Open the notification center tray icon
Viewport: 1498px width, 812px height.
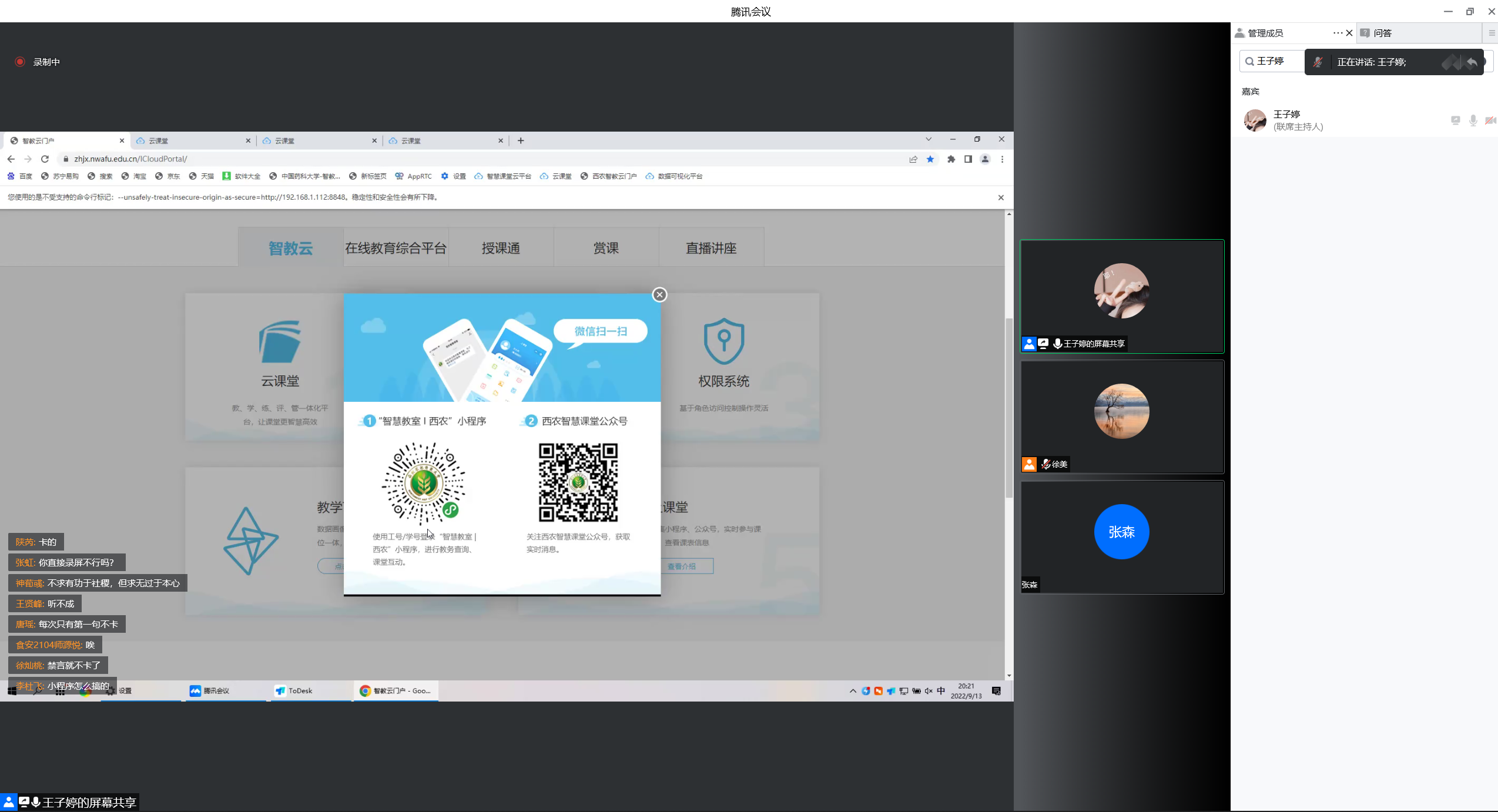[x=996, y=691]
